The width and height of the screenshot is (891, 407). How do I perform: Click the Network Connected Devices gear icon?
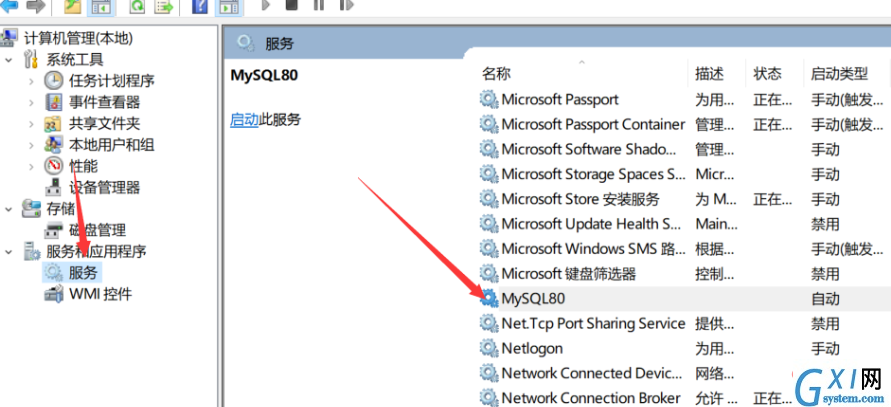click(x=489, y=373)
